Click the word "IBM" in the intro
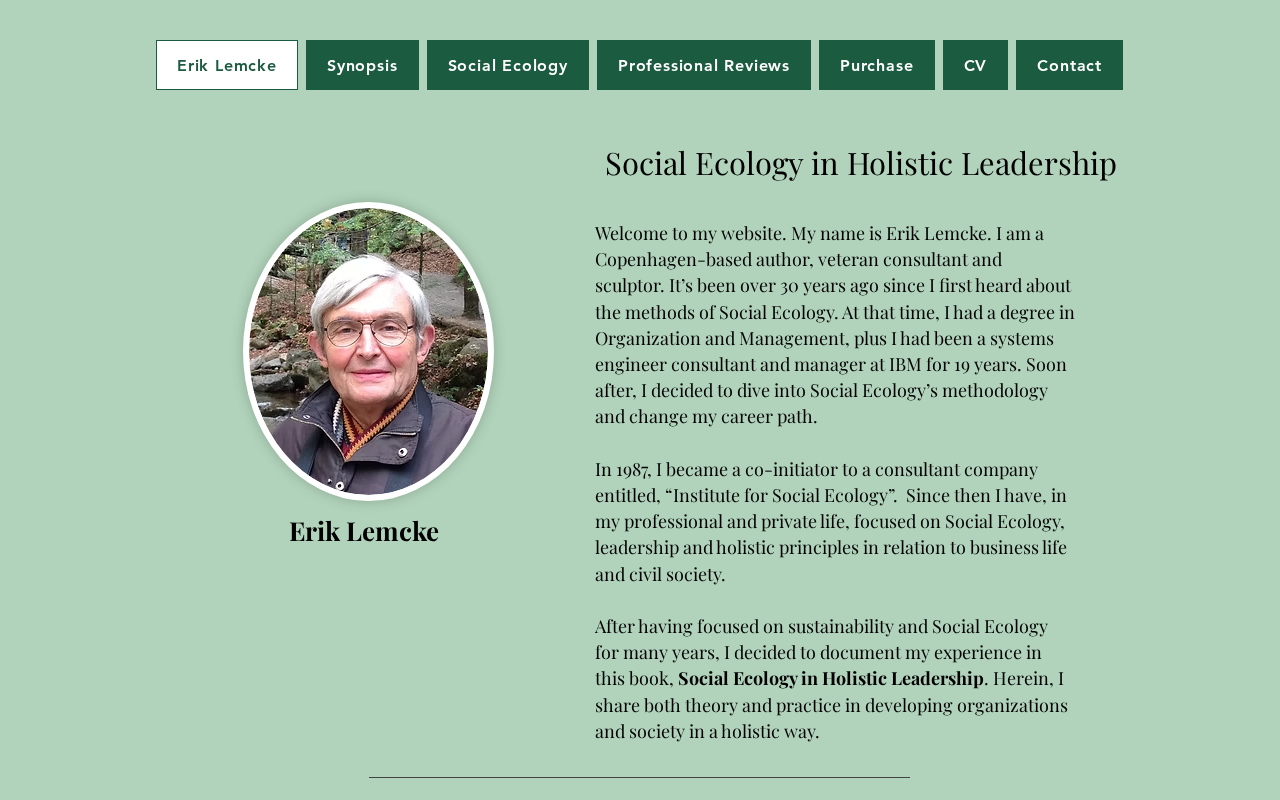The image size is (1280, 800). click(905, 364)
